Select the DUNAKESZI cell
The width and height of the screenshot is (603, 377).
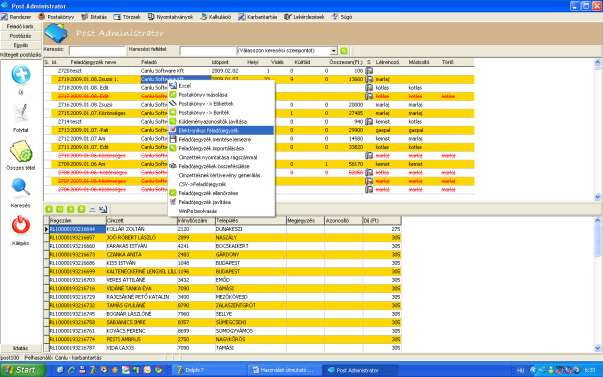(x=251, y=229)
